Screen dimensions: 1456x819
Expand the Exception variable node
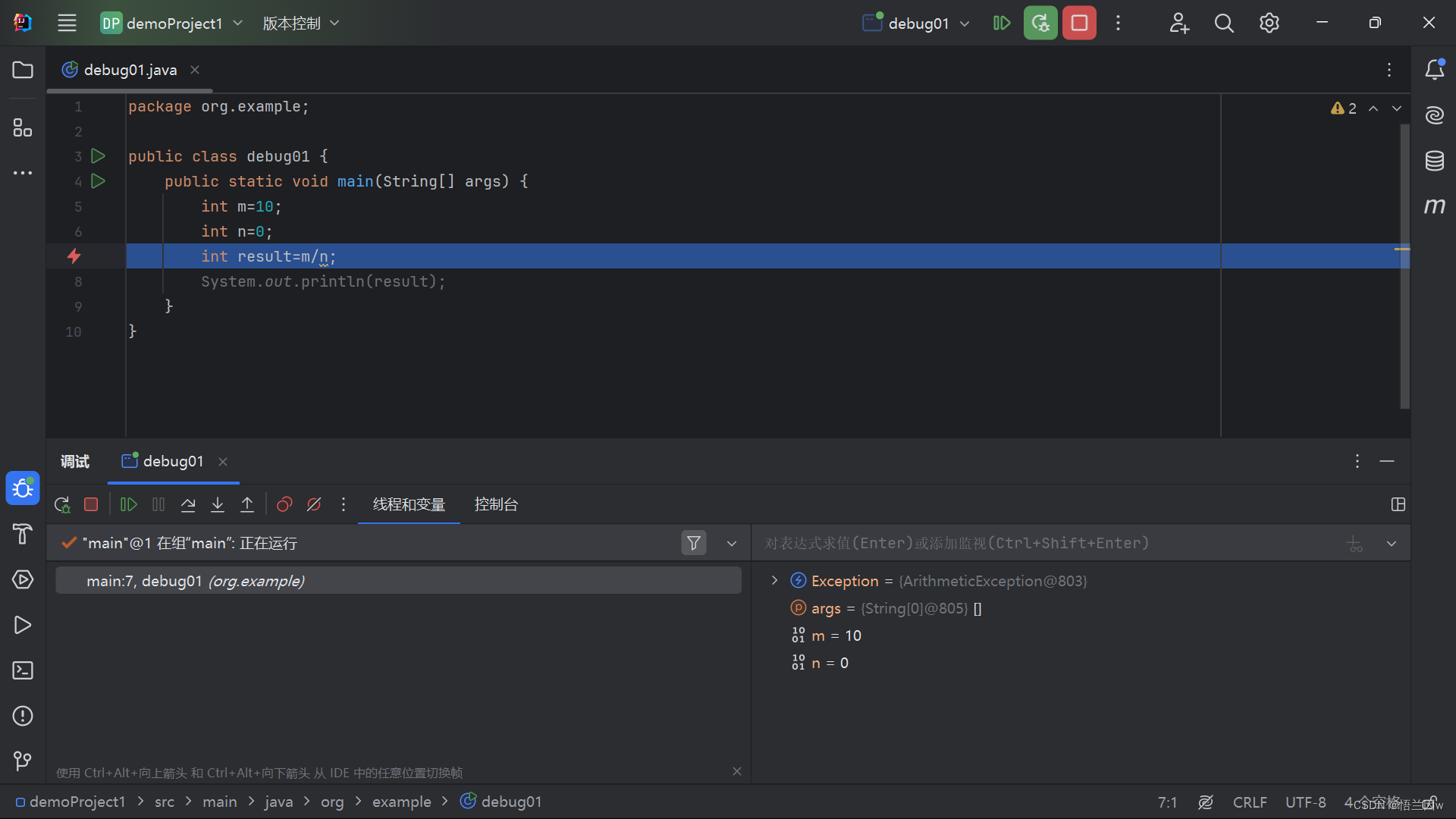click(x=774, y=580)
